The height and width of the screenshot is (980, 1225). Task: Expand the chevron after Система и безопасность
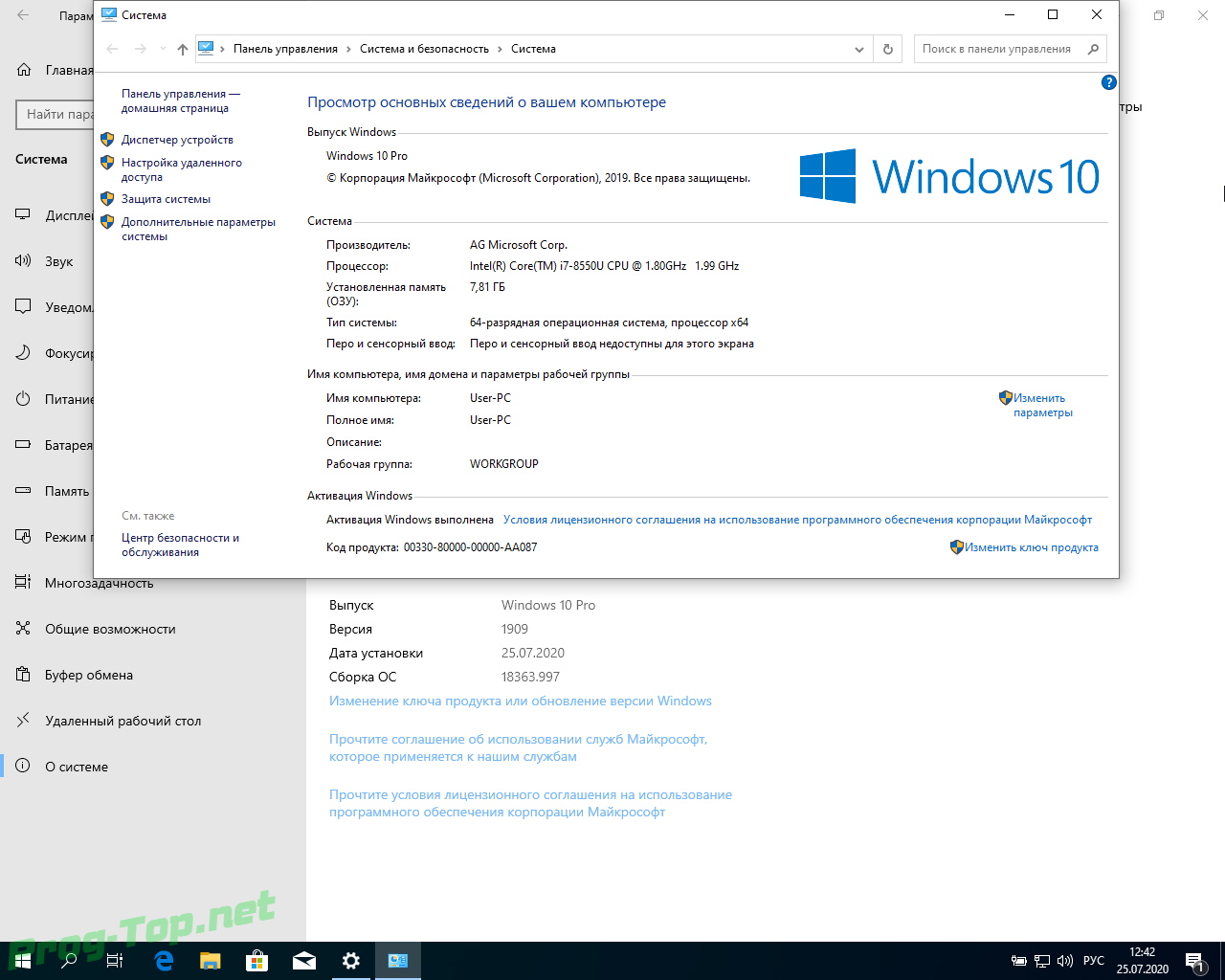pos(500,49)
